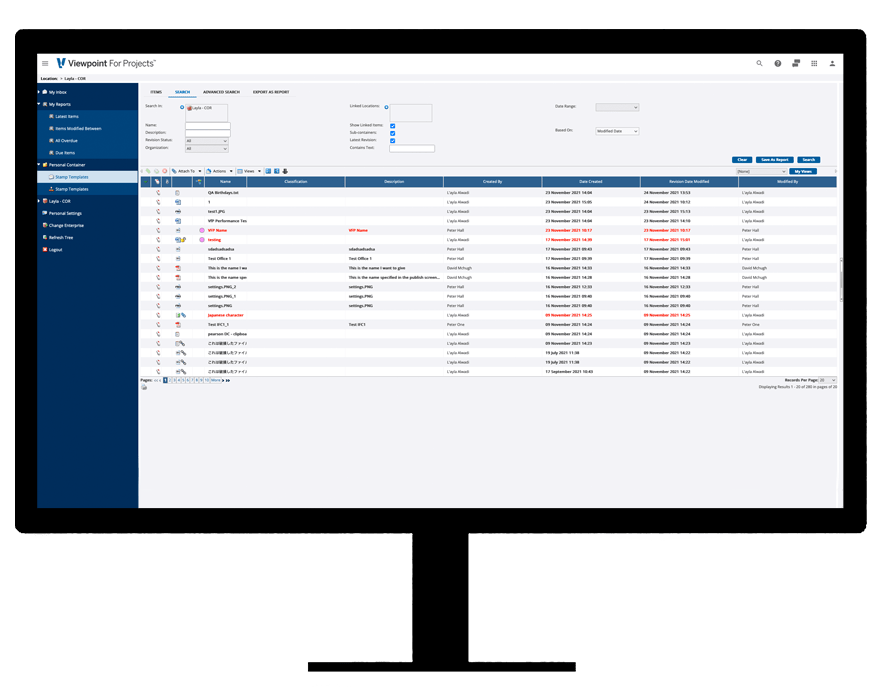Click into the Contains Text input field

(x=412, y=149)
